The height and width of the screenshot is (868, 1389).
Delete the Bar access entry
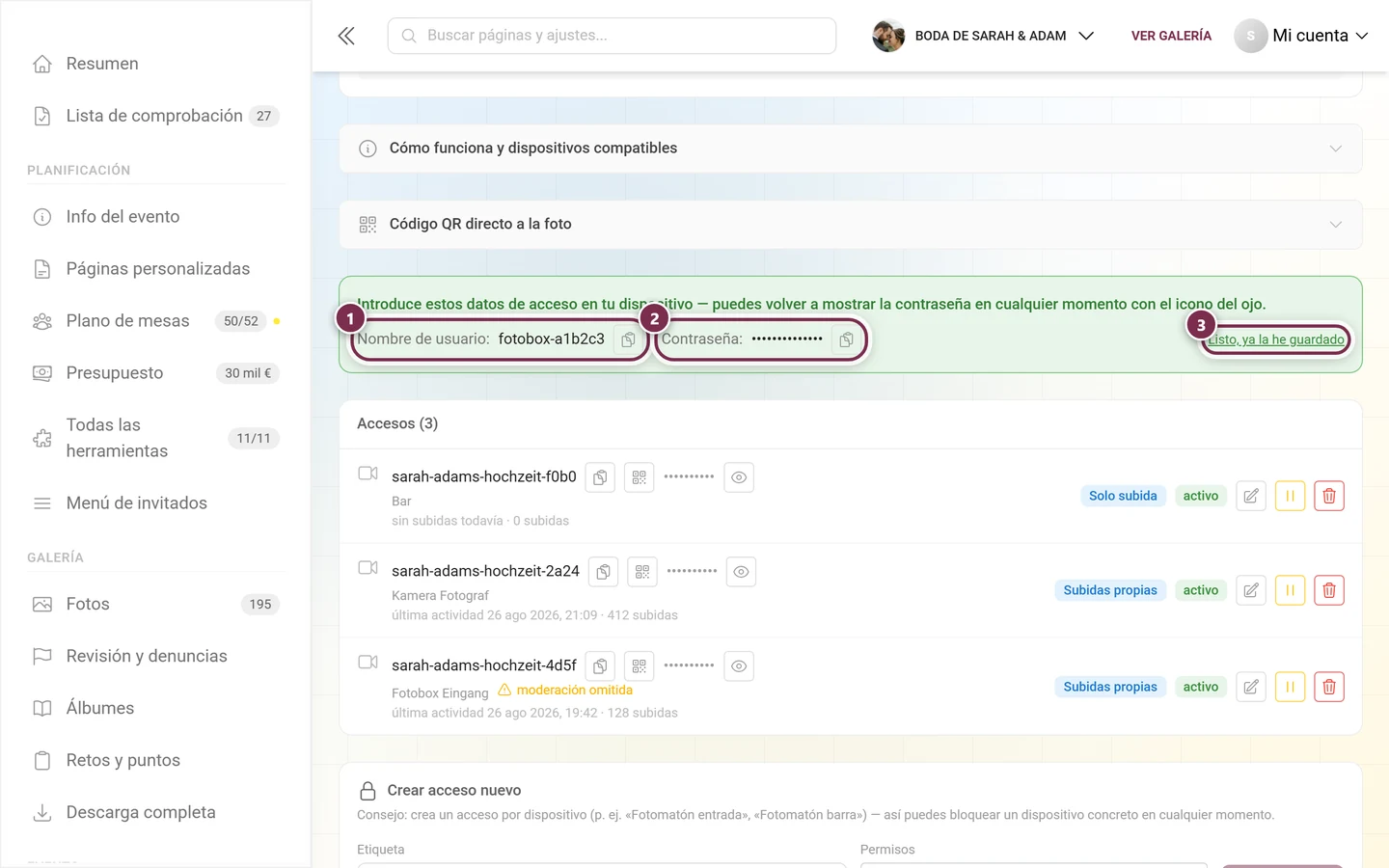pyautogui.click(x=1329, y=496)
